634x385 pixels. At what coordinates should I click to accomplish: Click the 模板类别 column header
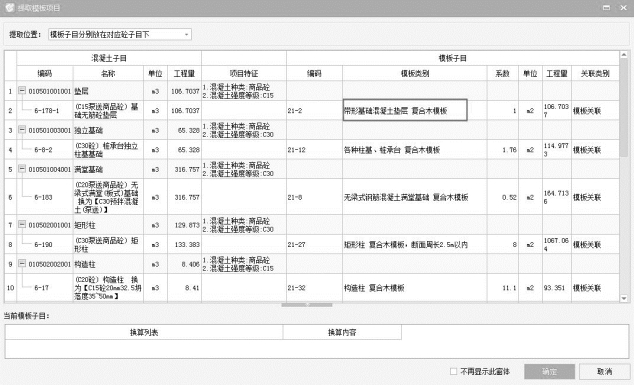pos(415,73)
